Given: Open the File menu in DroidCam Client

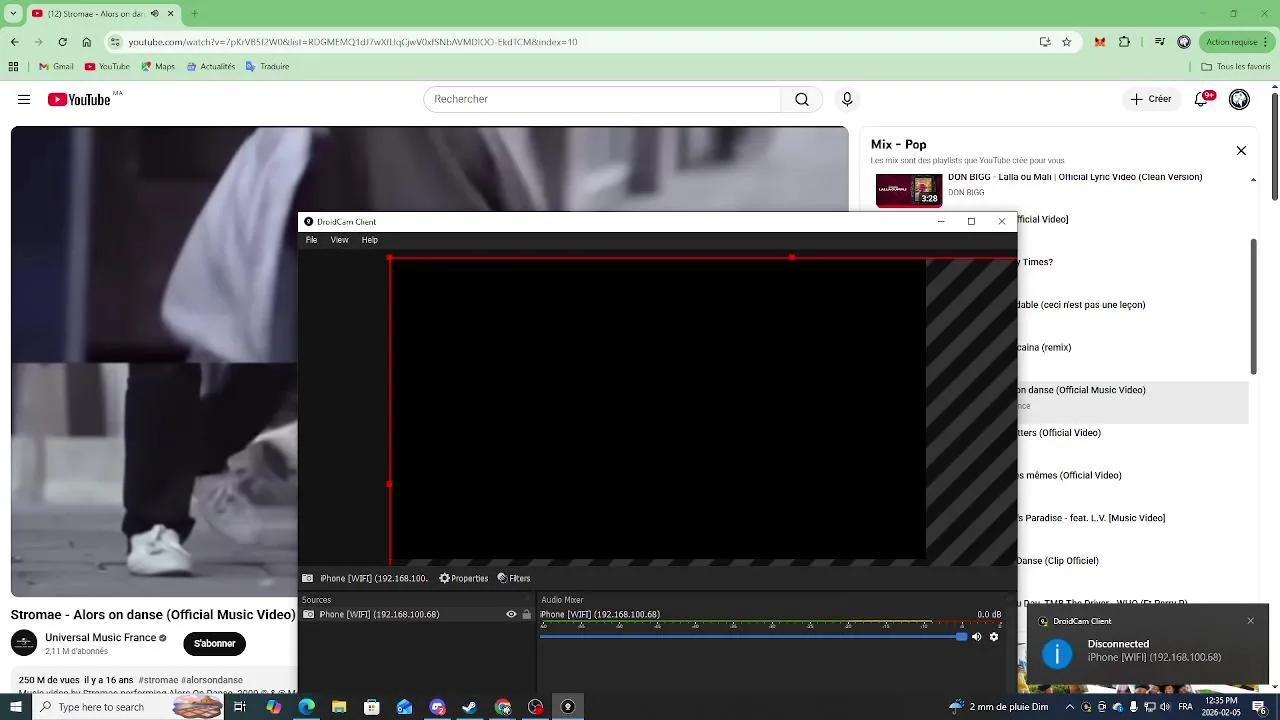Looking at the screenshot, I should (311, 240).
